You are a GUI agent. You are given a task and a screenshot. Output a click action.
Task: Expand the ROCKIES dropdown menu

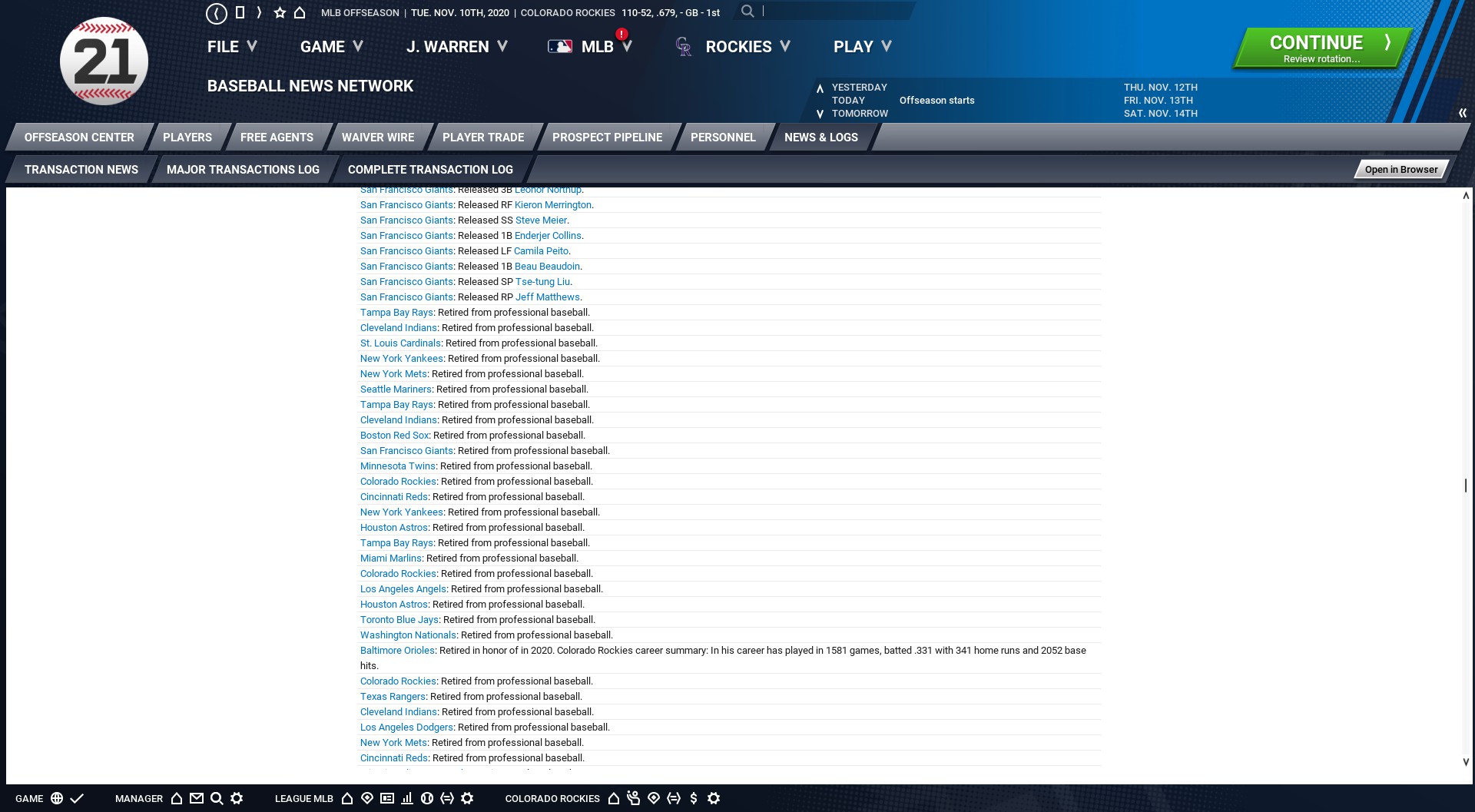click(747, 47)
